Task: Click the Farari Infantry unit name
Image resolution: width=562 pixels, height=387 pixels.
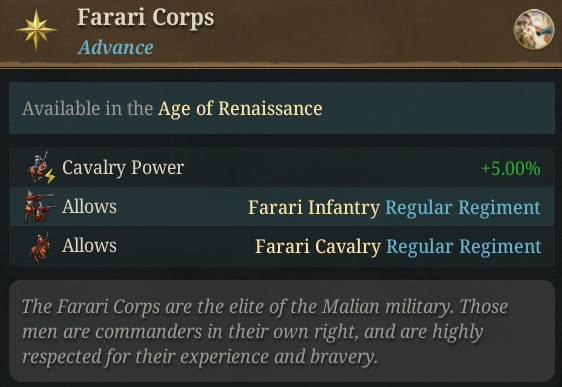Action: tap(314, 207)
